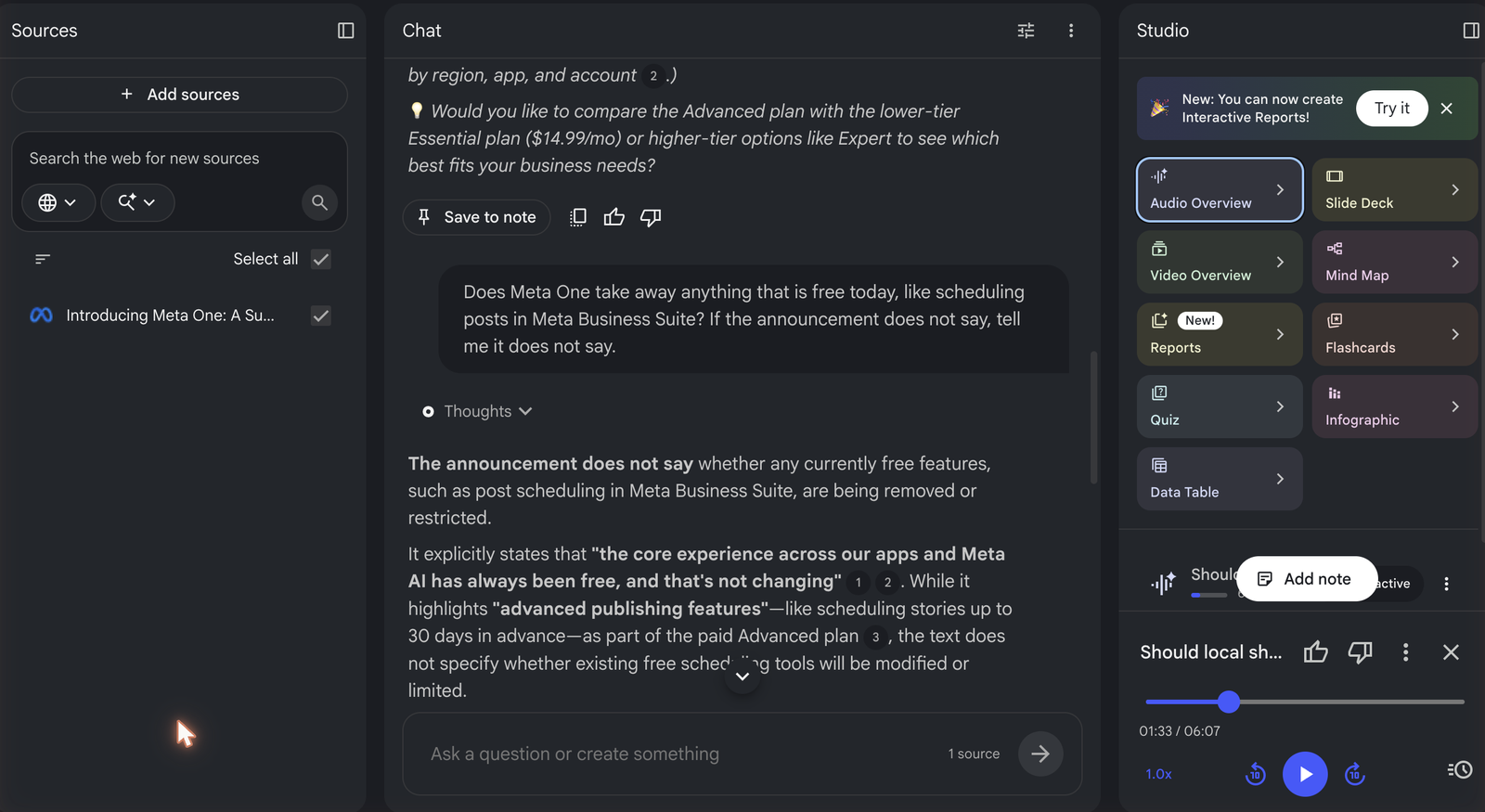Submit the question with arrow button
This screenshot has width=1485, height=812.
tap(1040, 754)
